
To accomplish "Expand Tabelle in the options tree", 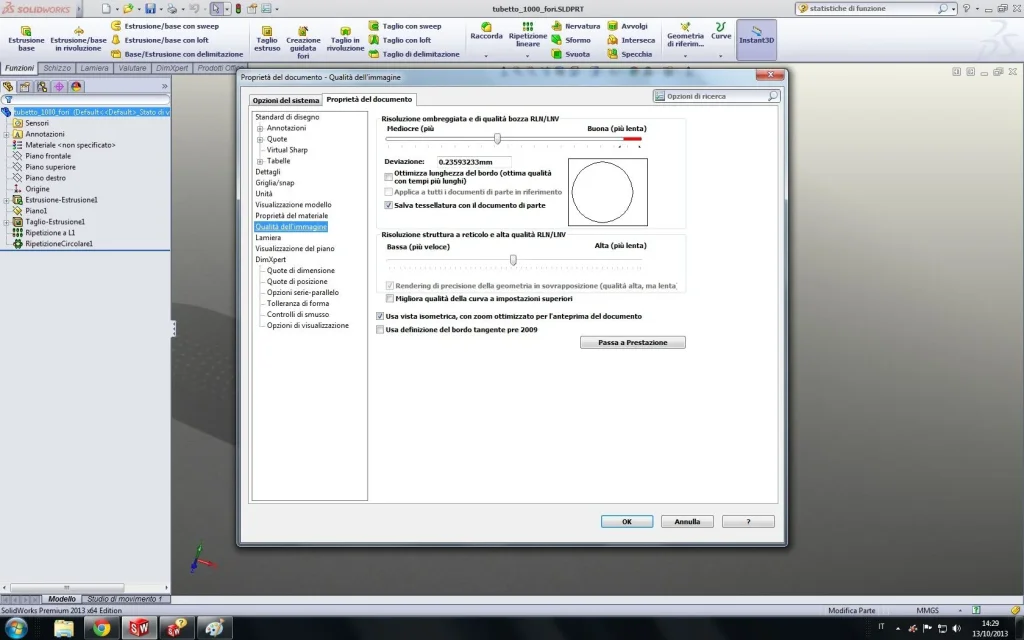I will (x=260, y=161).
